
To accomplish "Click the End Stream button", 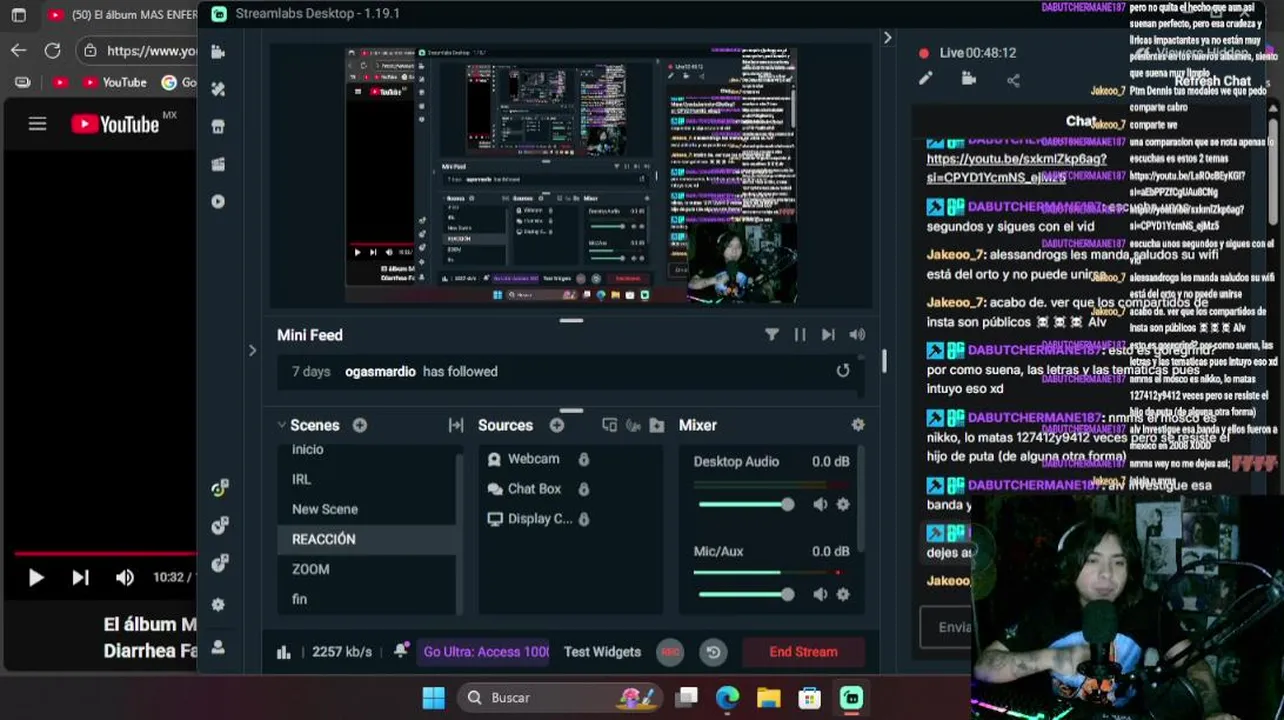I will pyautogui.click(x=803, y=652).
